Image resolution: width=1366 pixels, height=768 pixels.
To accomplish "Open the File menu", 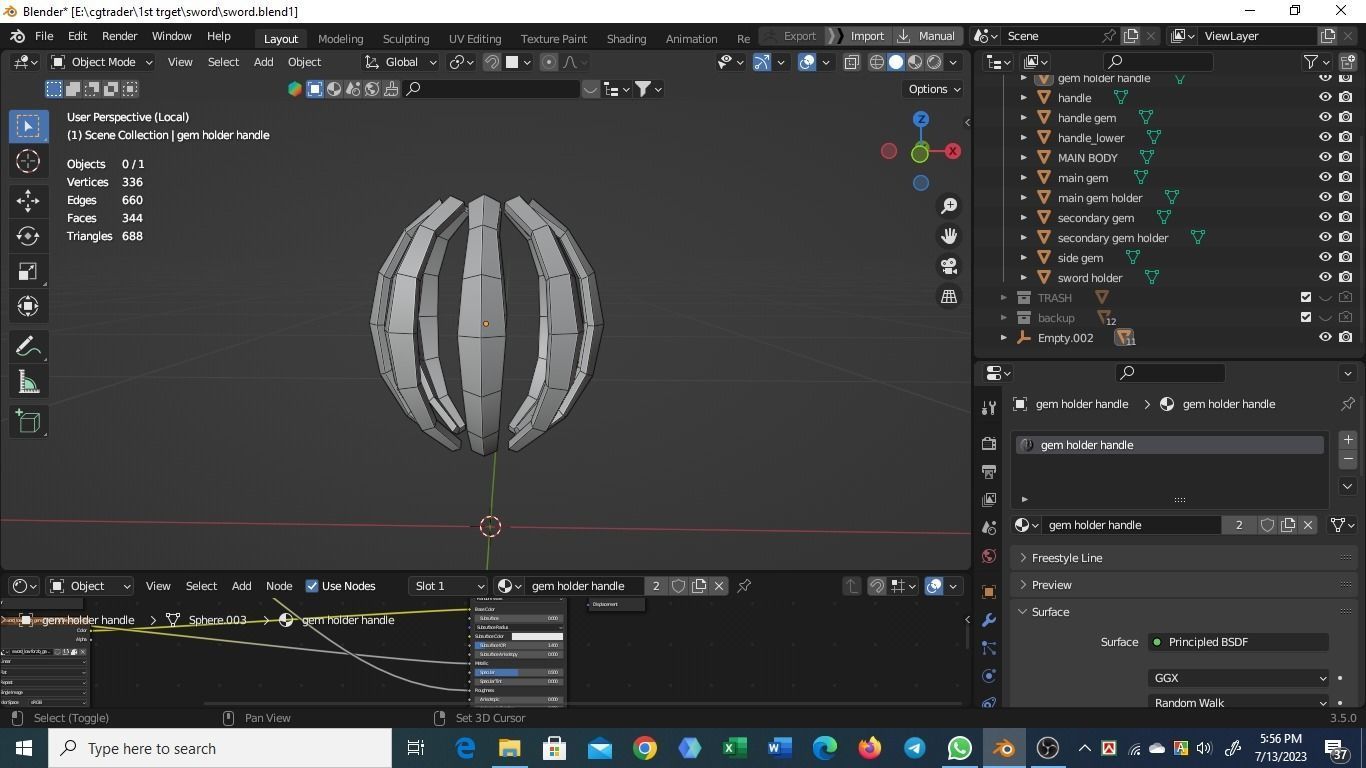I will click(44, 36).
